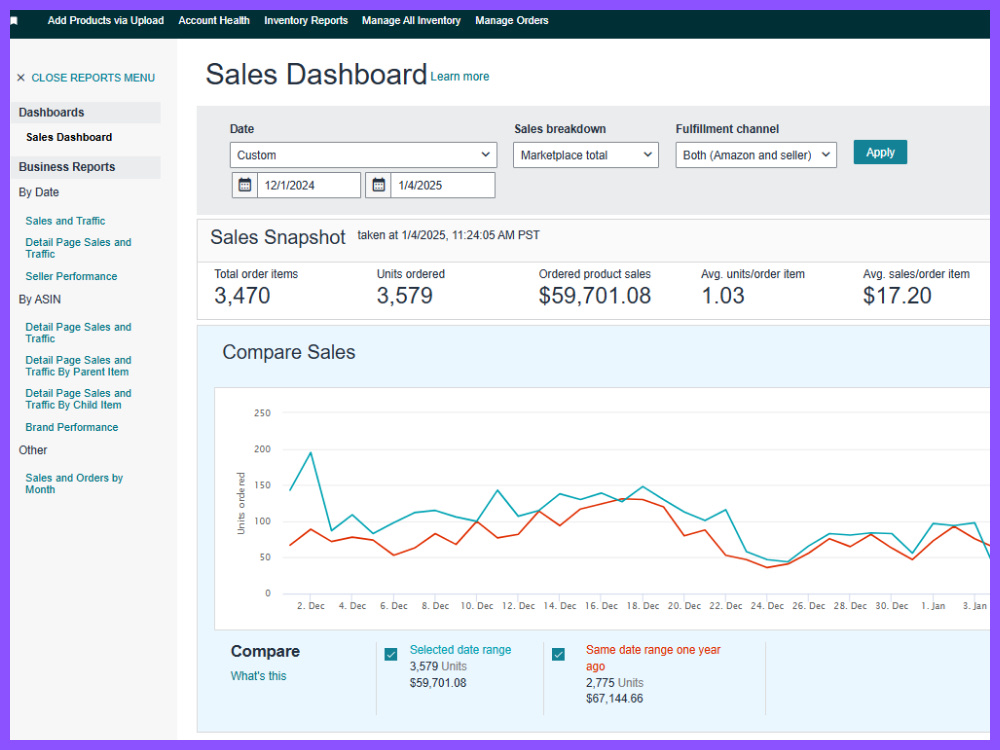The height and width of the screenshot is (750, 1000).
Task: Open By ASIN Detail Page Sales and Traffic
Action: point(78,333)
